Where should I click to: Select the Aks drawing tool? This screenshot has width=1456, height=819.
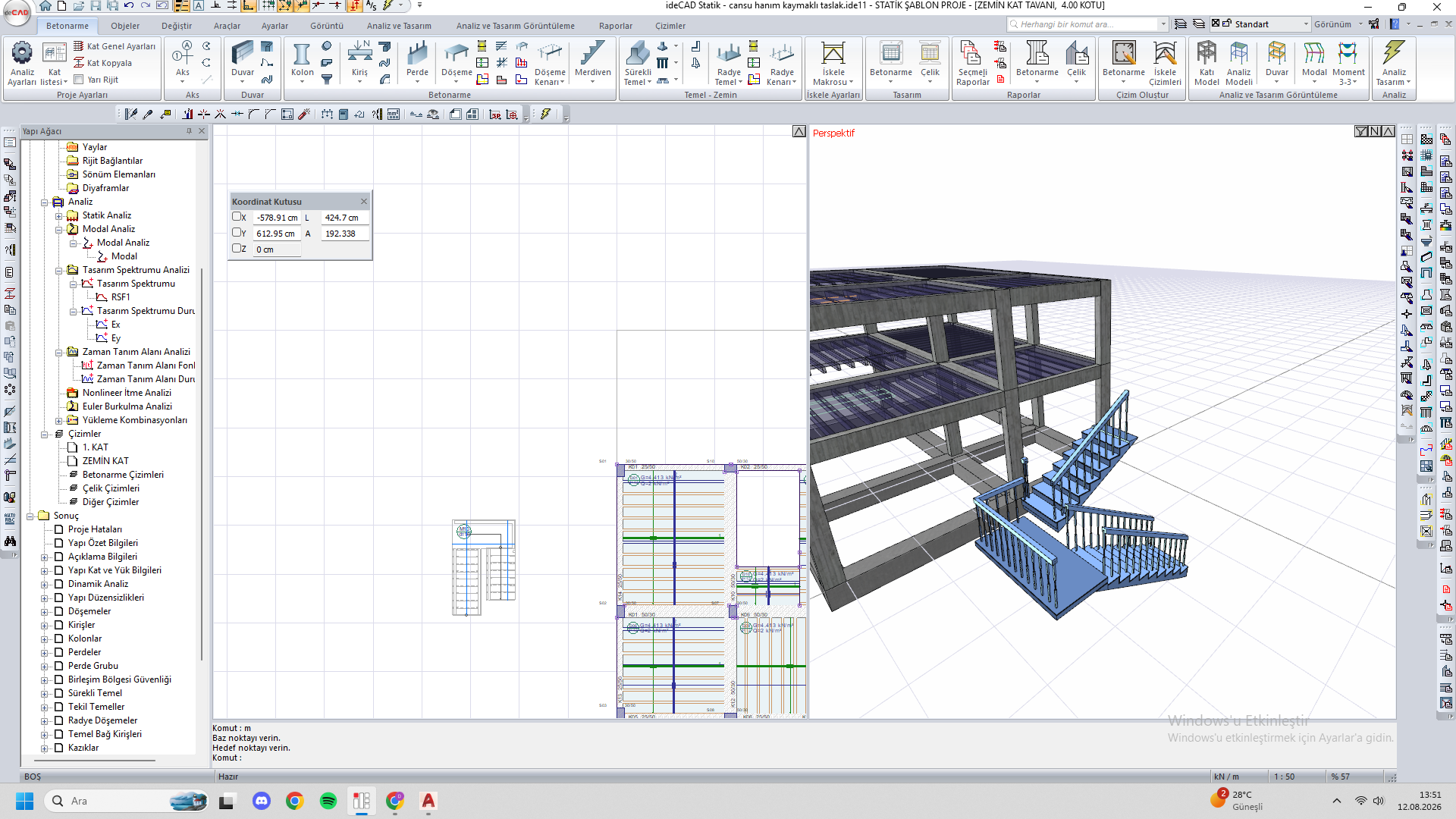(183, 61)
